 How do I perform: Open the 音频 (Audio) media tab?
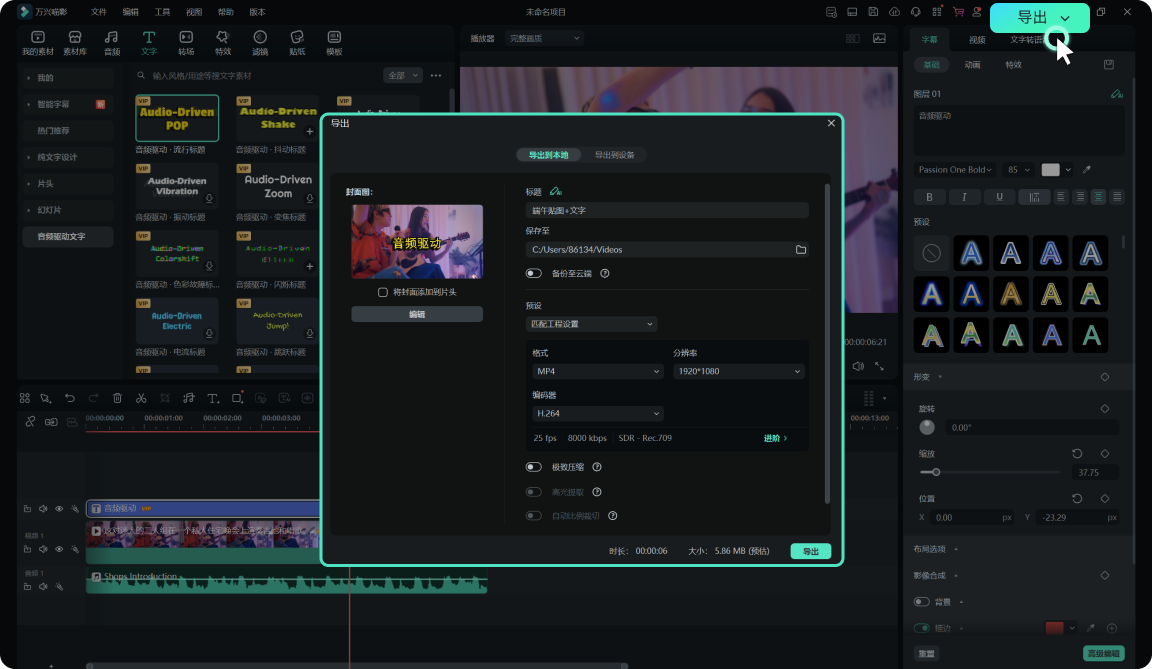(112, 42)
